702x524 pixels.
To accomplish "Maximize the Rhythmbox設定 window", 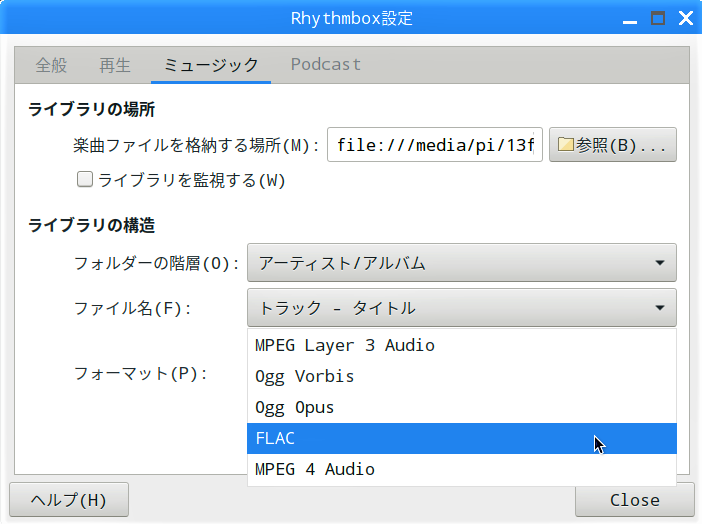I will tap(657, 19).
